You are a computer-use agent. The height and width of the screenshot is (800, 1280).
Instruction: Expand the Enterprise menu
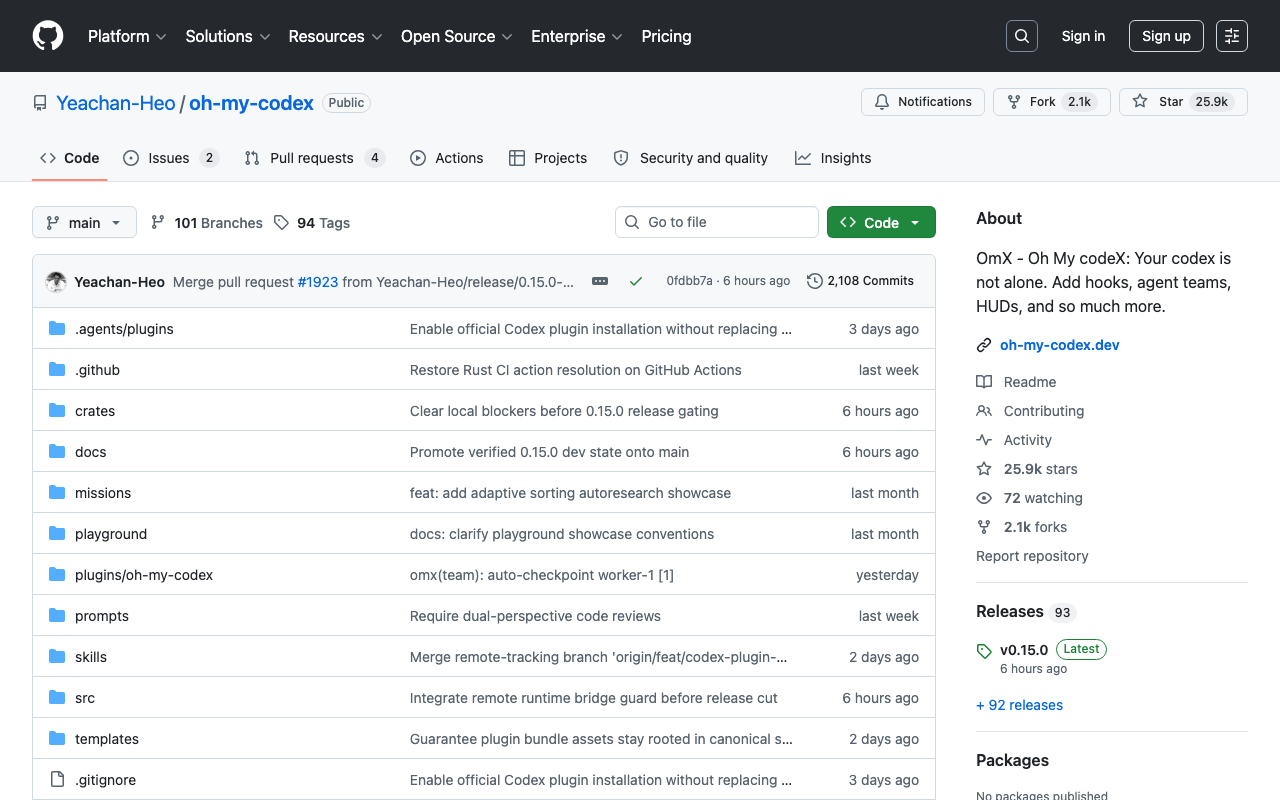tap(577, 36)
